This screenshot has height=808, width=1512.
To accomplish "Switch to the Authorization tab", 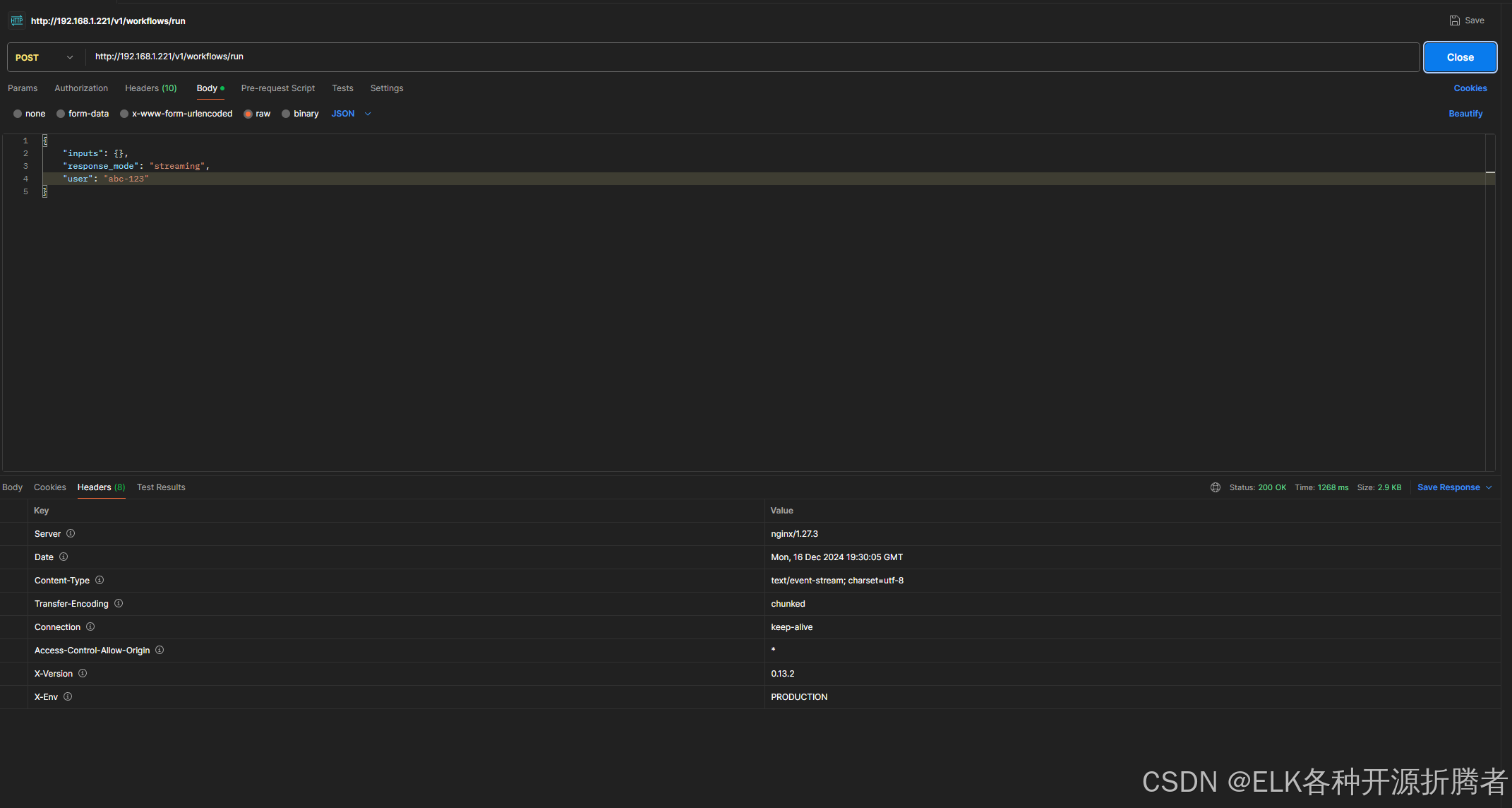I will pyautogui.click(x=81, y=88).
